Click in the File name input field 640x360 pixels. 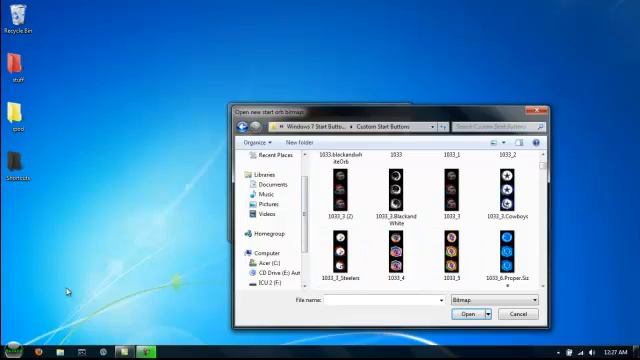tap(381, 300)
